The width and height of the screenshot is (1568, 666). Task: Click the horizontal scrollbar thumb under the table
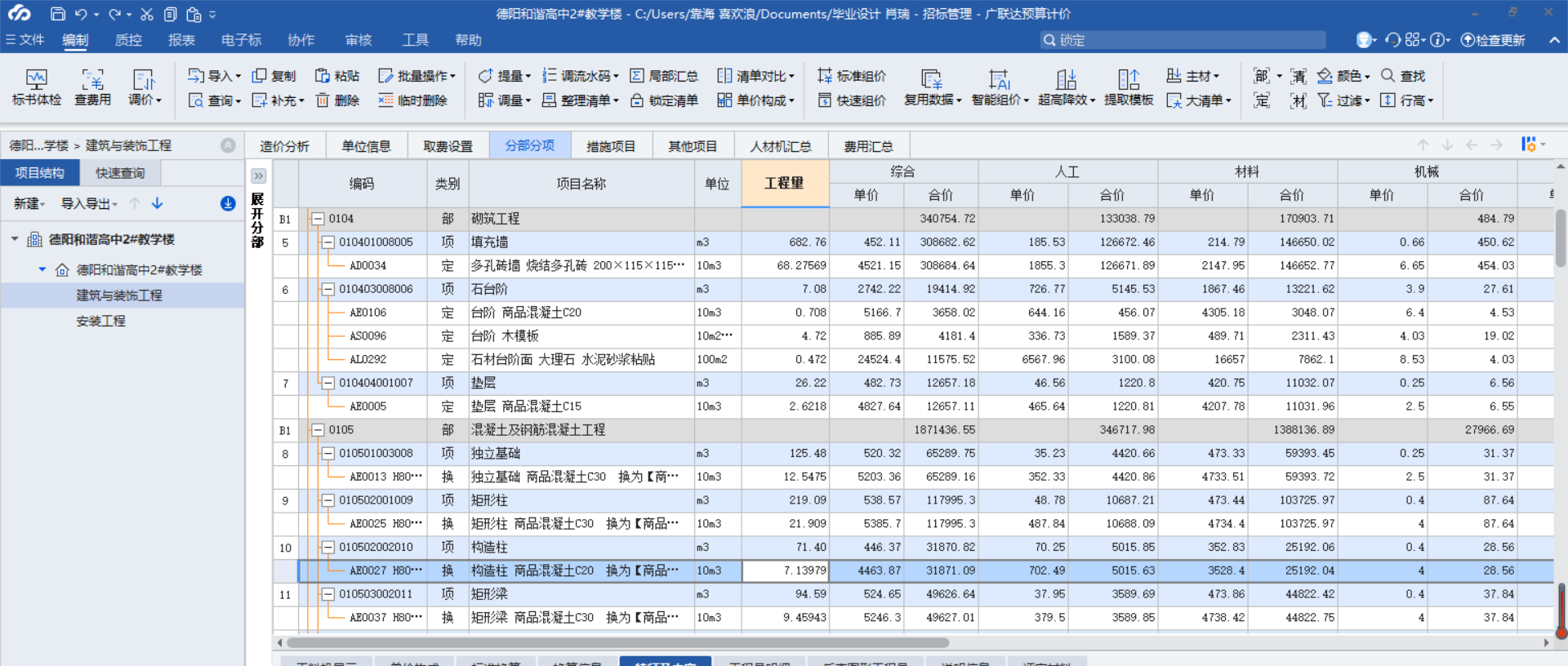point(619,642)
